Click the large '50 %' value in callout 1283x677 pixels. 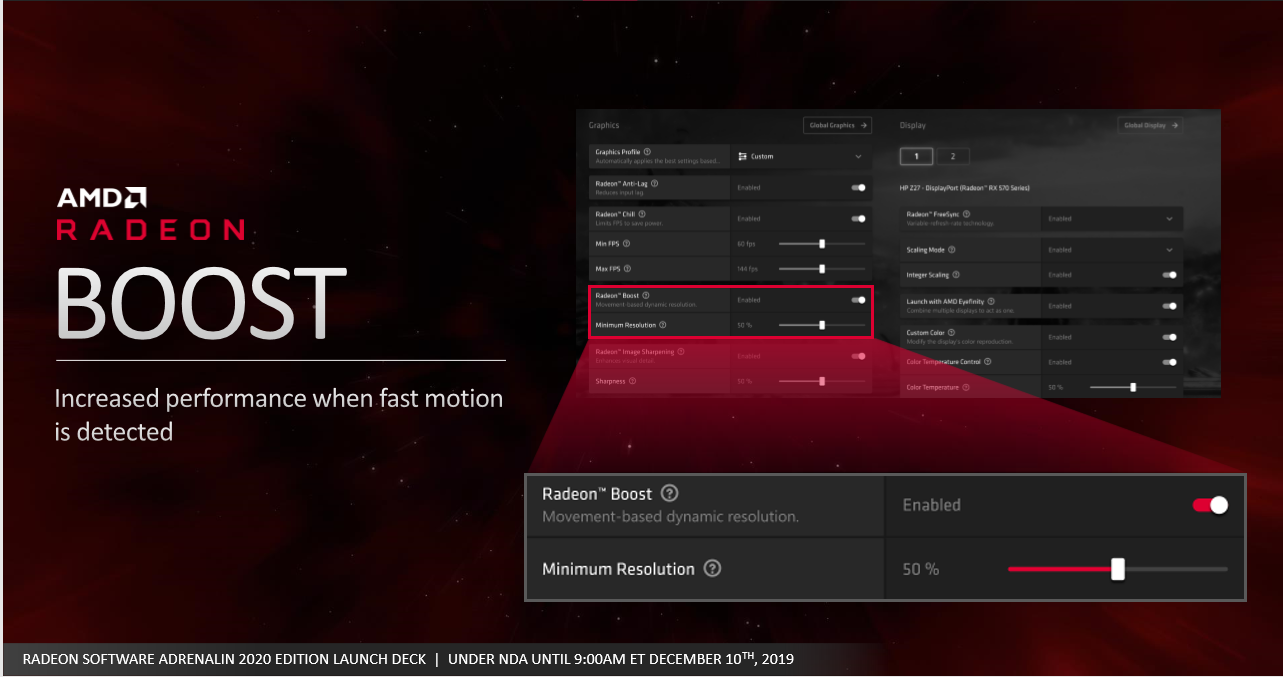coord(921,569)
